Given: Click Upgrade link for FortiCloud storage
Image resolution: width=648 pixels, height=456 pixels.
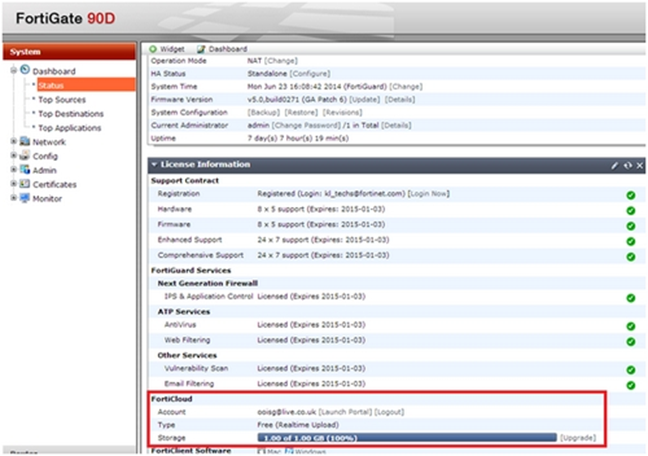Looking at the screenshot, I should click(x=578, y=438).
